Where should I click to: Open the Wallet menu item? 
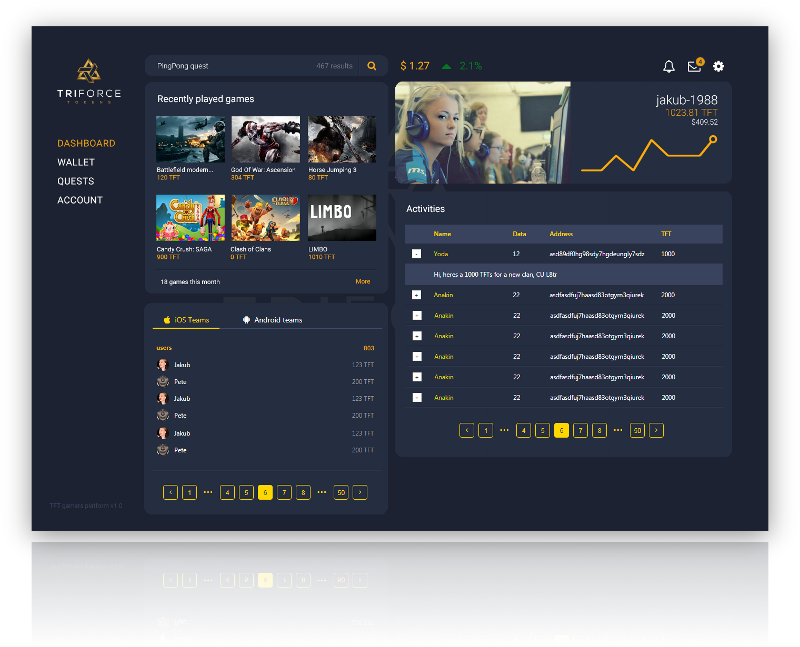click(x=76, y=162)
